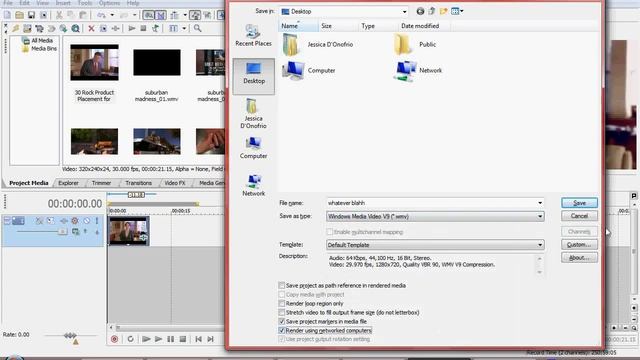Open the Save as type dropdown

click(x=540, y=216)
